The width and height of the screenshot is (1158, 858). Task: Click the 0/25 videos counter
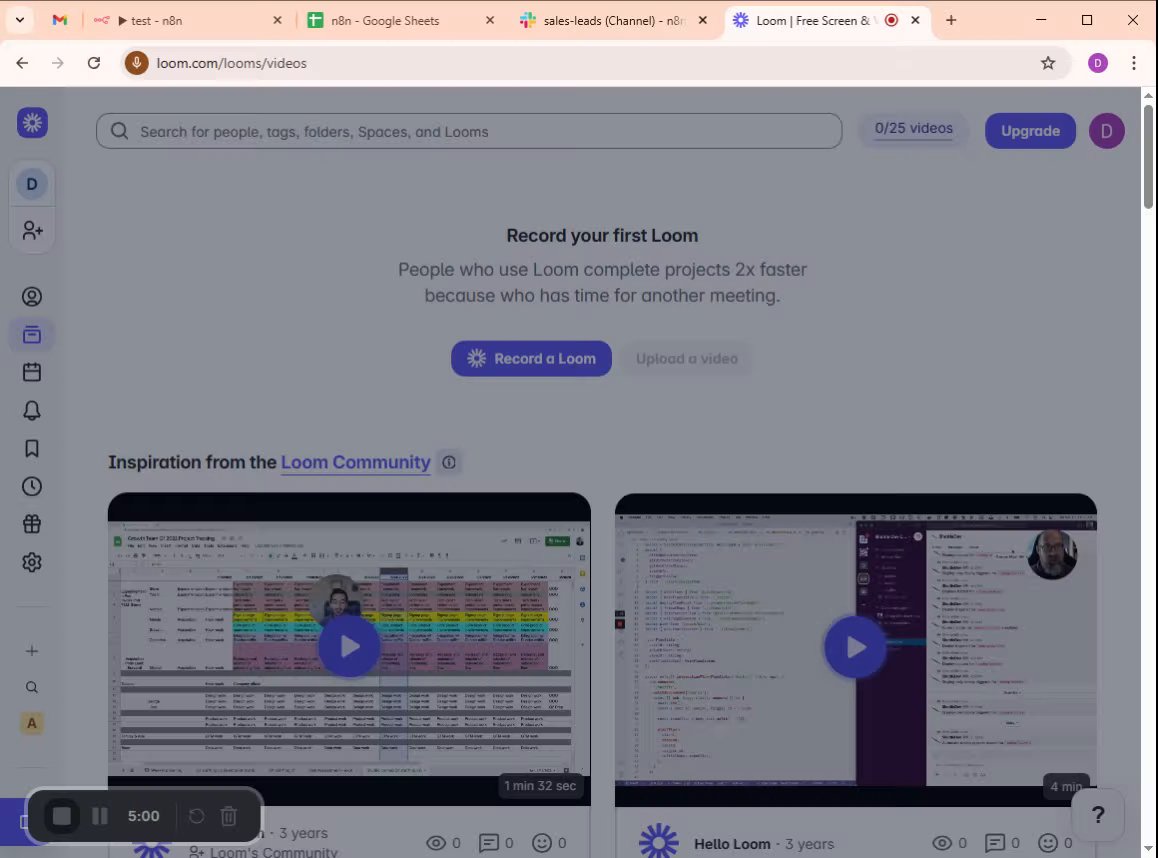pos(914,129)
